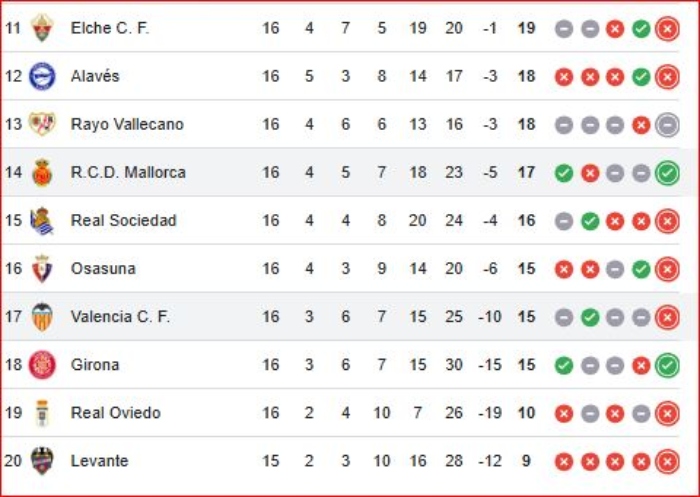The height and width of the screenshot is (497, 700).
Task: Click the Real Oviedo club crest
Action: tap(42, 412)
